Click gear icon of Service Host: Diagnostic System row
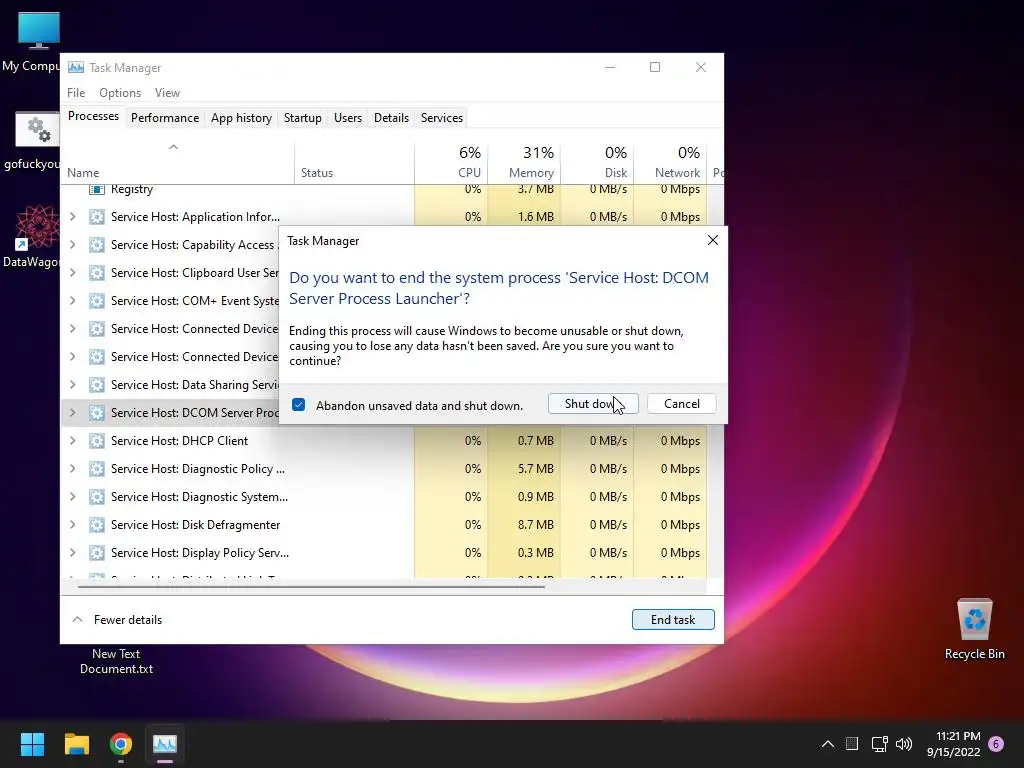The height and width of the screenshot is (768, 1024). click(x=97, y=497)
